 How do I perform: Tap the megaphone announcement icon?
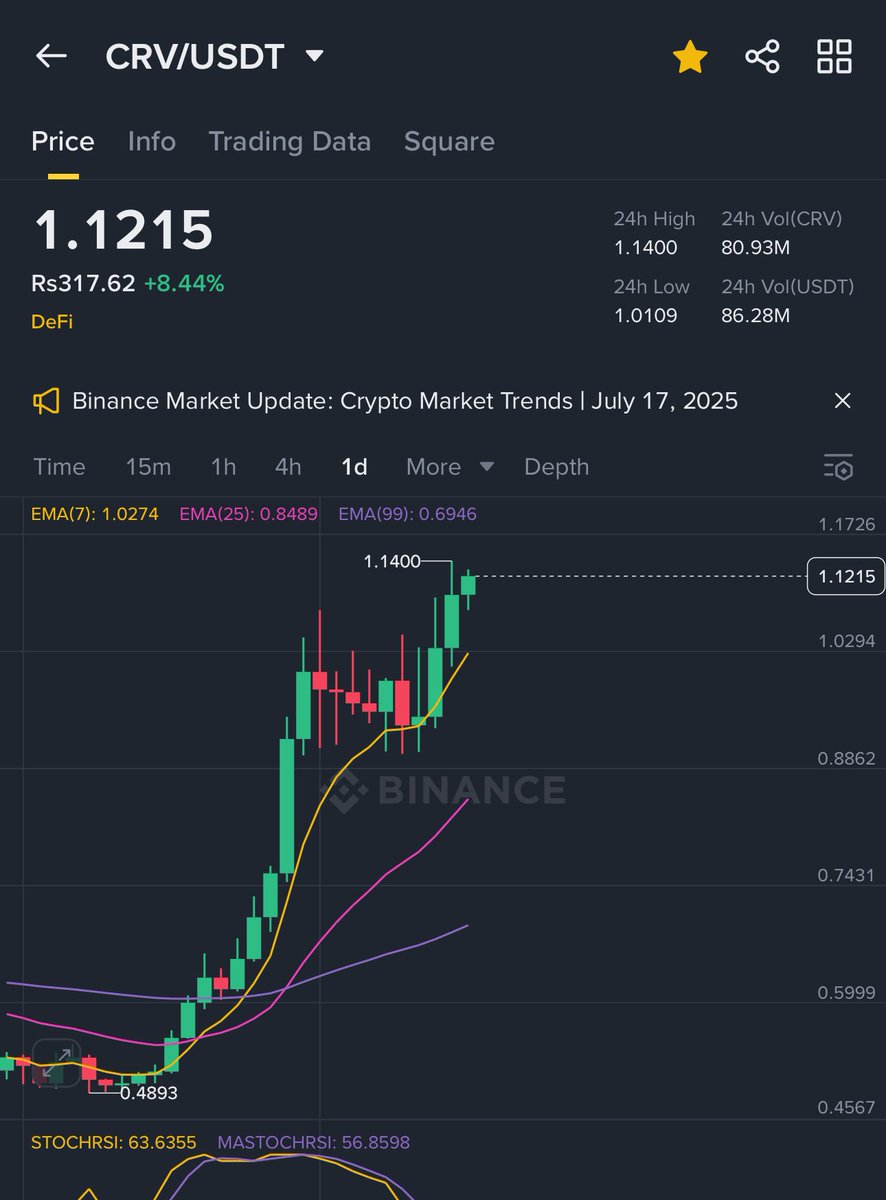tap(46, 402)
